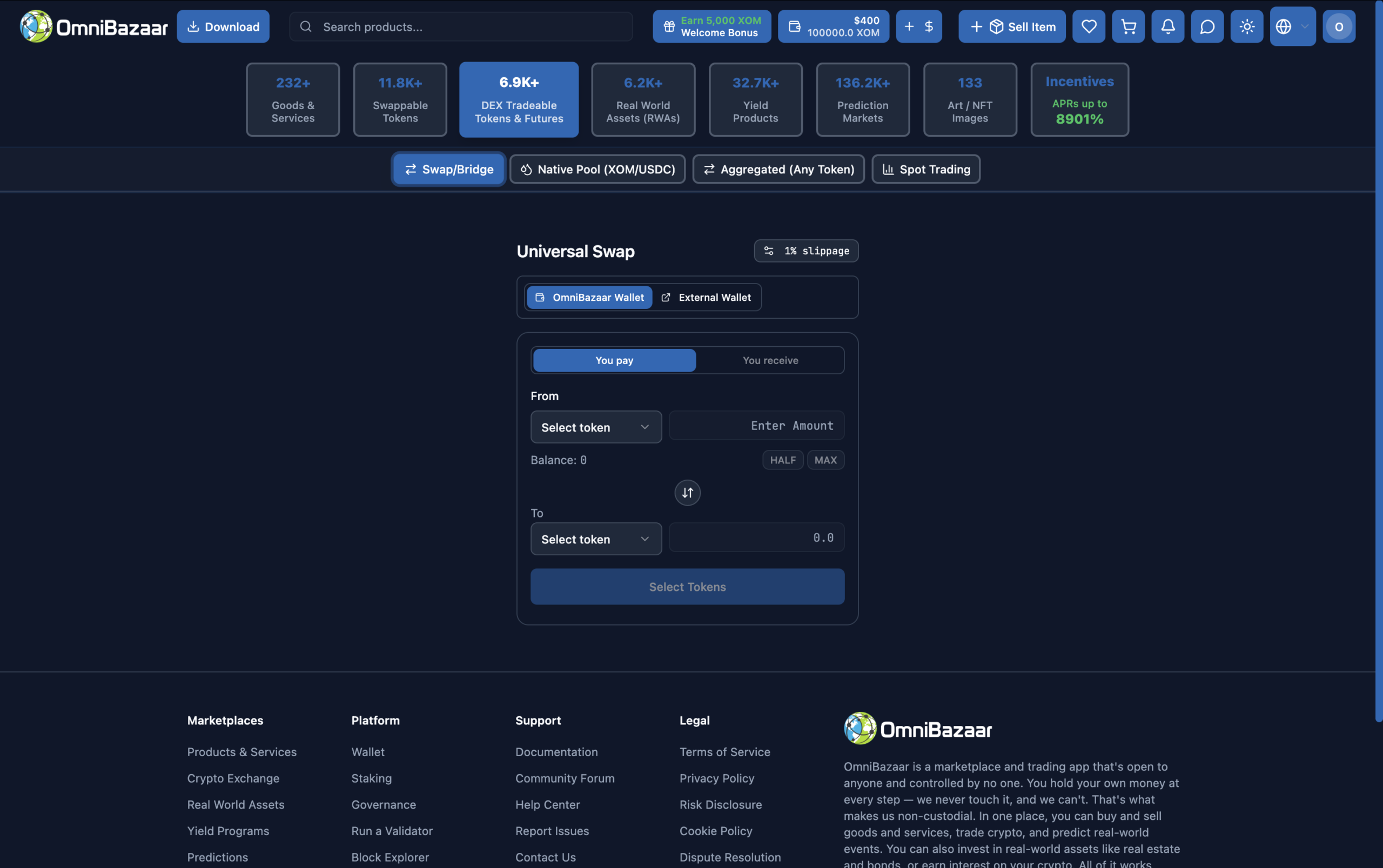
Task: Open Real World Assets (RWAs) card
Action: click(x=643, y=99)
